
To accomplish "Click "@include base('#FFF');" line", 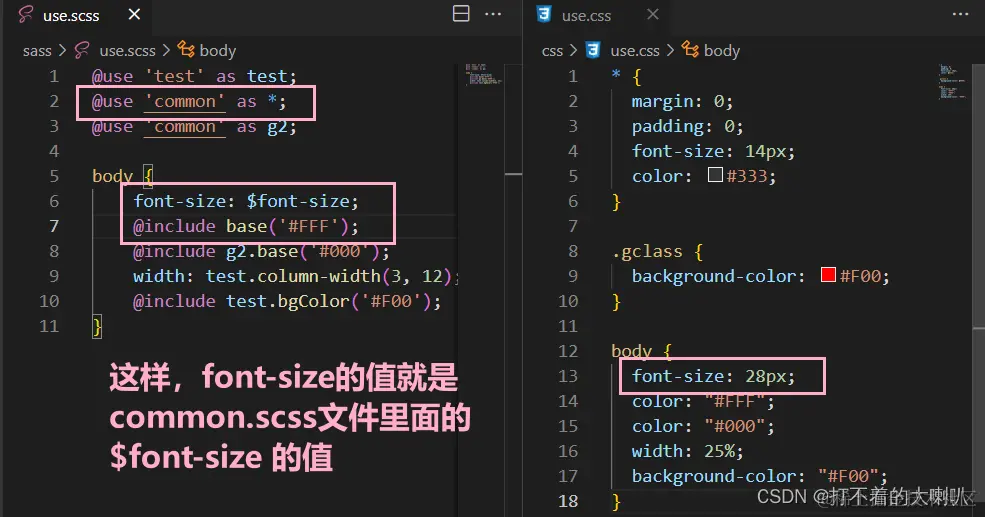I will click(246, 226).
